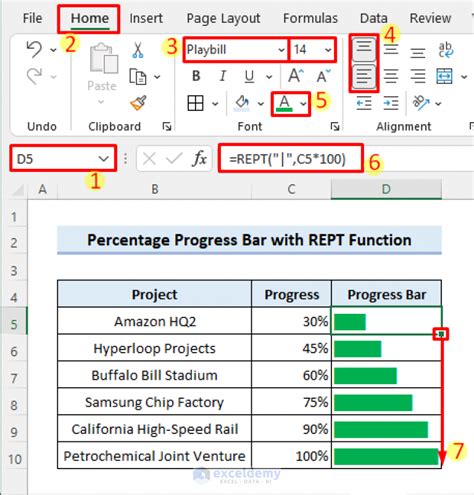The image size is (474, 495).
Task: Click the formula bar Enter checkmark icon
Action: pos(174,159)
